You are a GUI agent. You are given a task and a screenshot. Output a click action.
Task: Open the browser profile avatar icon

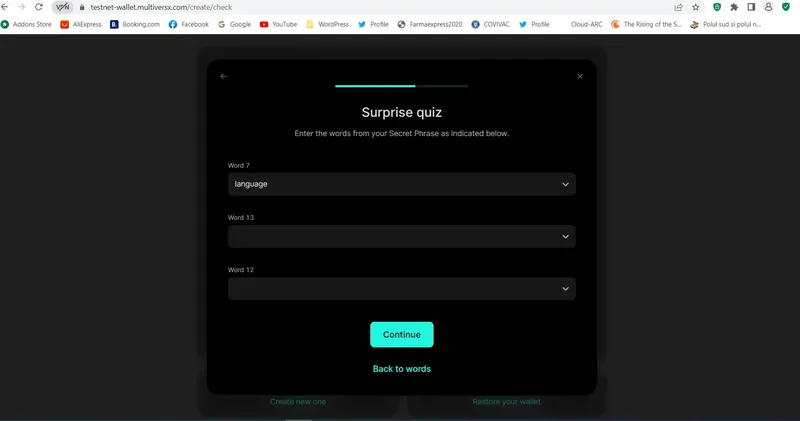(768, 7)
